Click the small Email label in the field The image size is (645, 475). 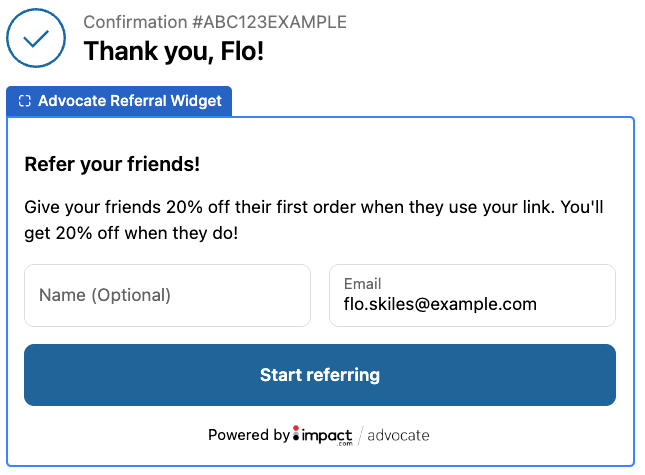point(362,284)
